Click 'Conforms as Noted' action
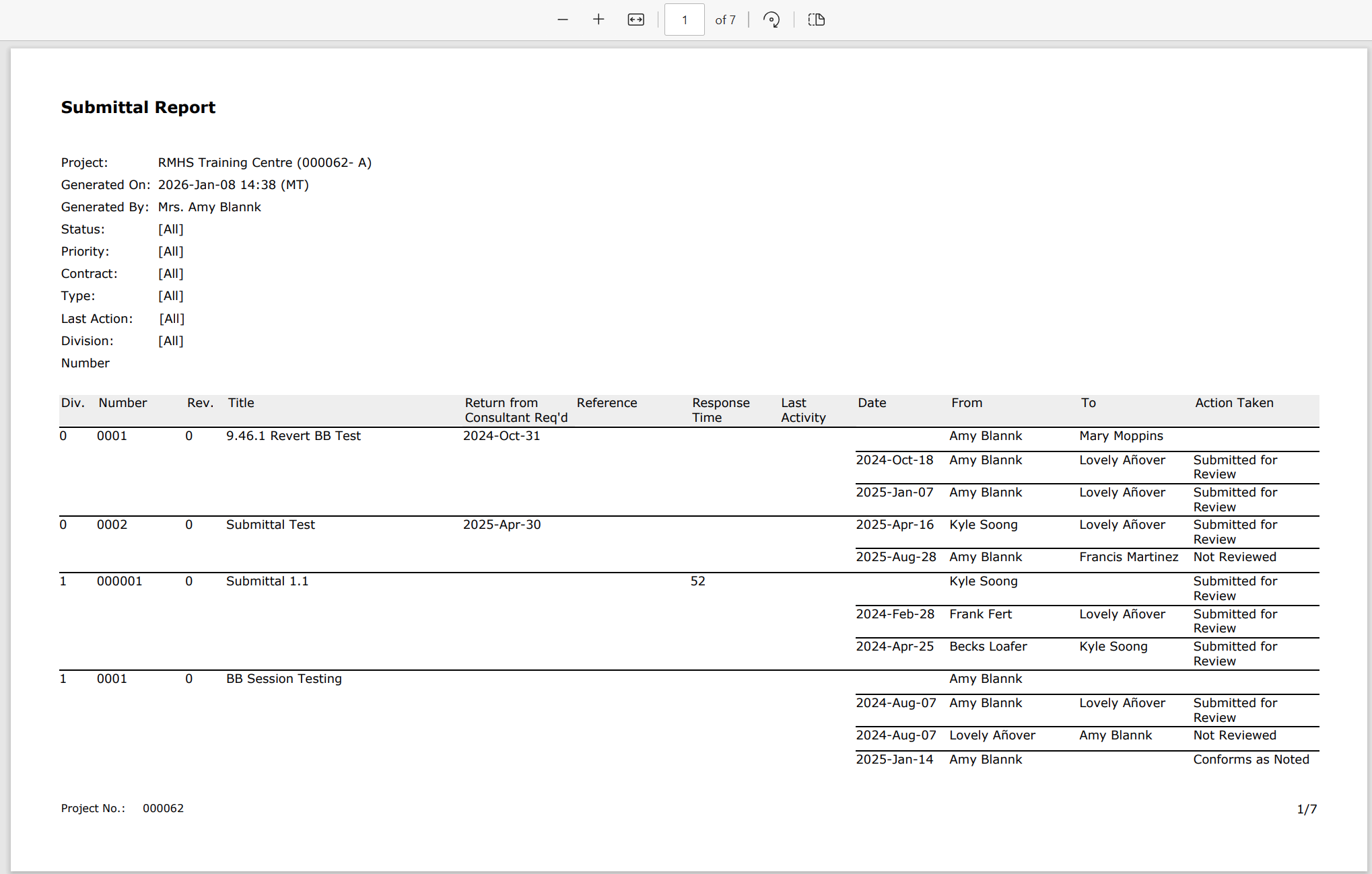Viewport: 1372px width, 874px height. tap(1251, 760)
